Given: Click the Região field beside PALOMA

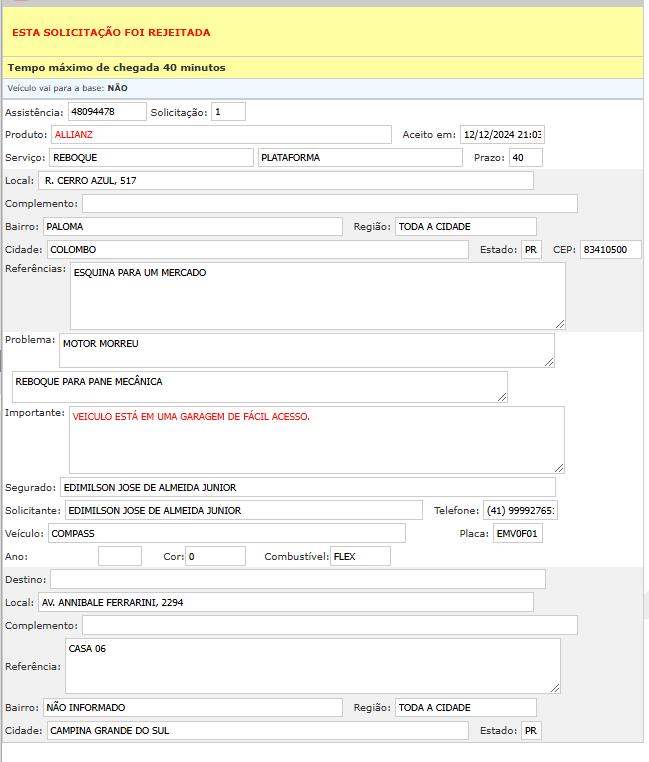Looking at the screenshot, I should (x=466, y=226).
